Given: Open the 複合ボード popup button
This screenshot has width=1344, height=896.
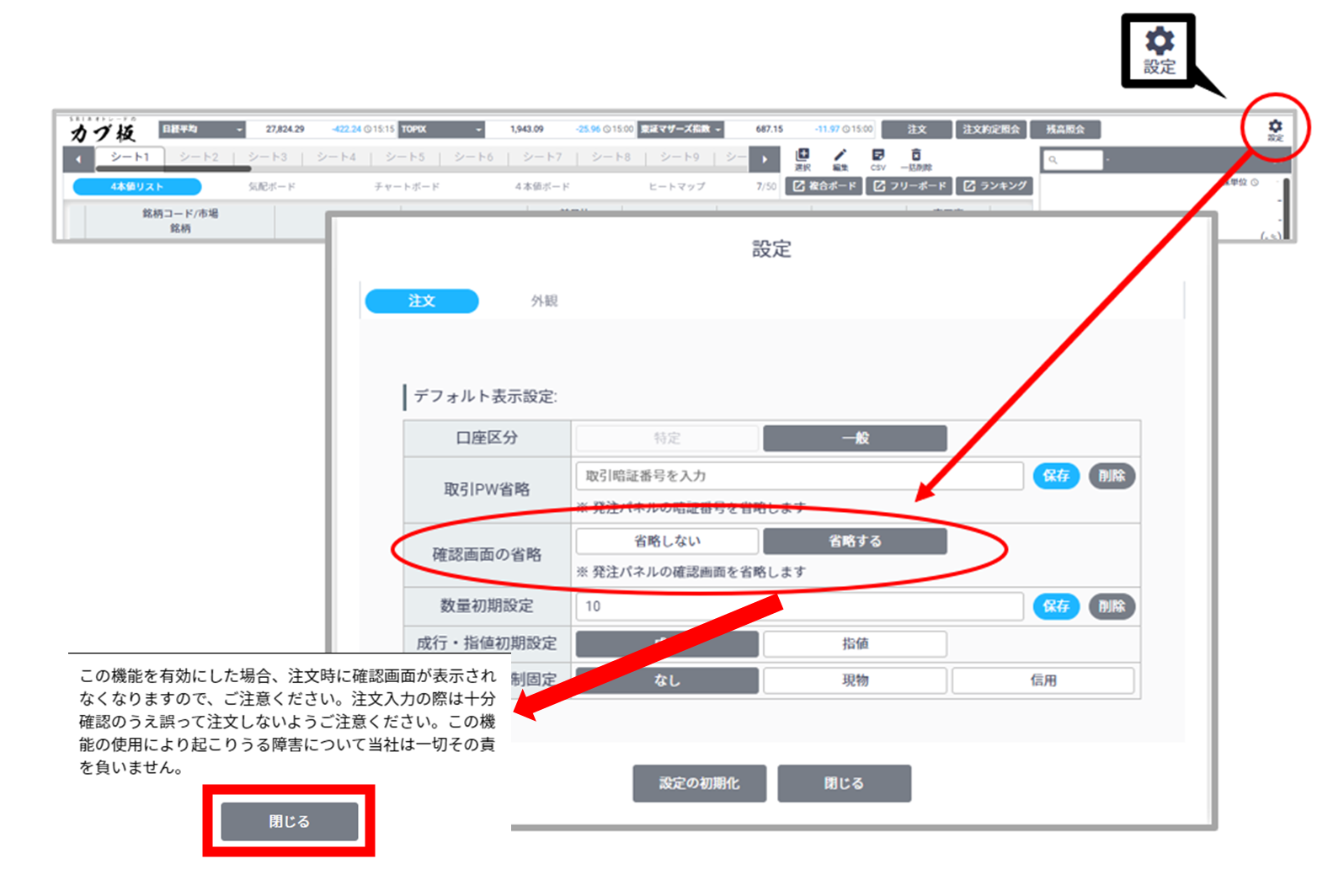Looking at the screenshot, I should click(x=824, y=185).
